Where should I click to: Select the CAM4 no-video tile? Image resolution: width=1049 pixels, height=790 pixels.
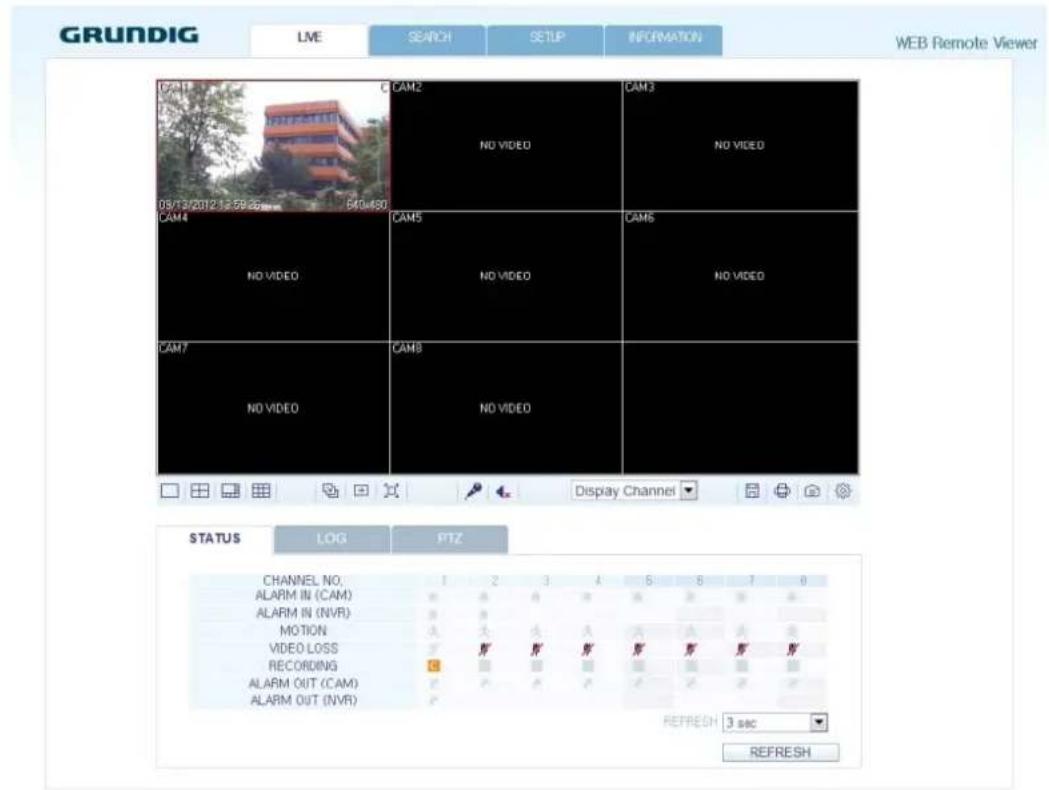[273, 276]
